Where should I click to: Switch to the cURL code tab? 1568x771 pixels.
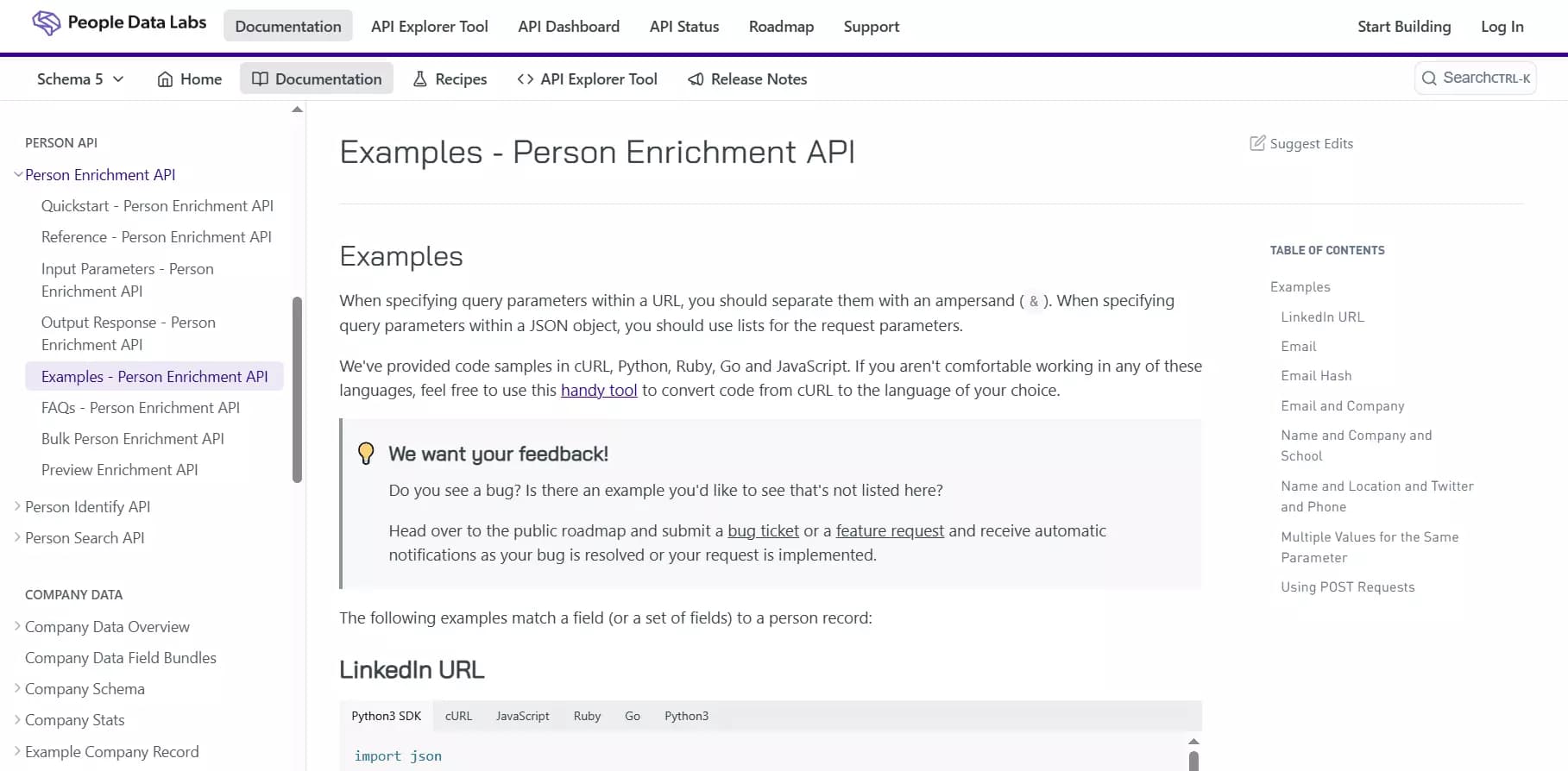pyautogui.click(x=458, y=716)
